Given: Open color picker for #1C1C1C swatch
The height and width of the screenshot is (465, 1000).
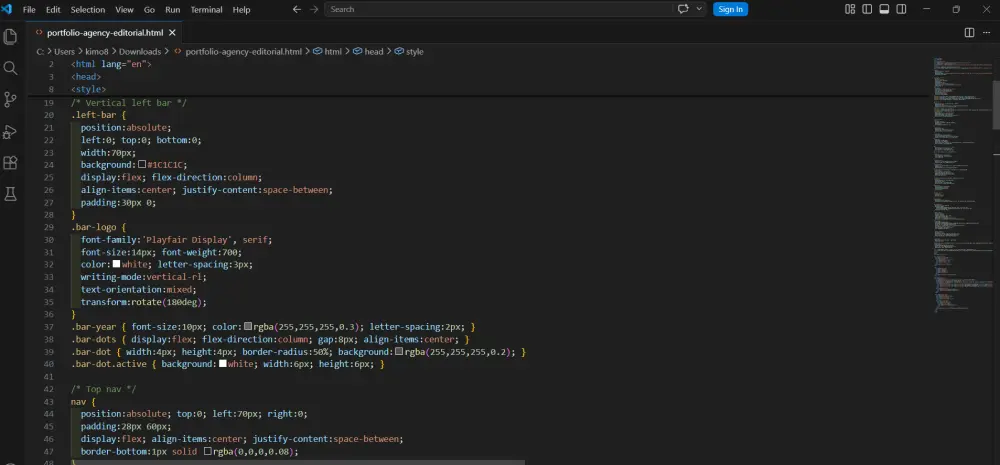Looking at the screenshot, I should coord(142,165).
